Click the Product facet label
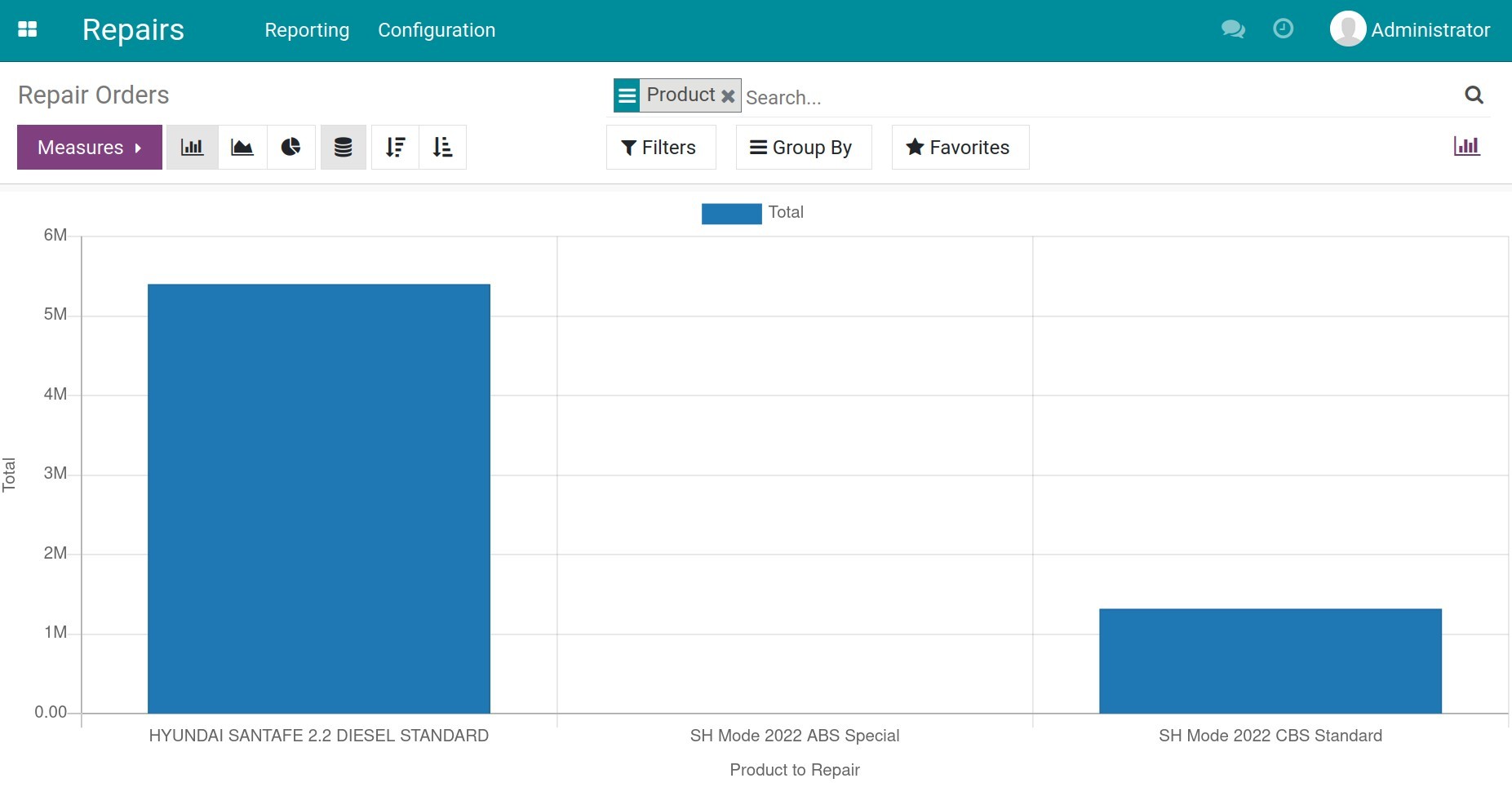The width and height of the screenshot is (1512, 787). [x=681, y=95]
